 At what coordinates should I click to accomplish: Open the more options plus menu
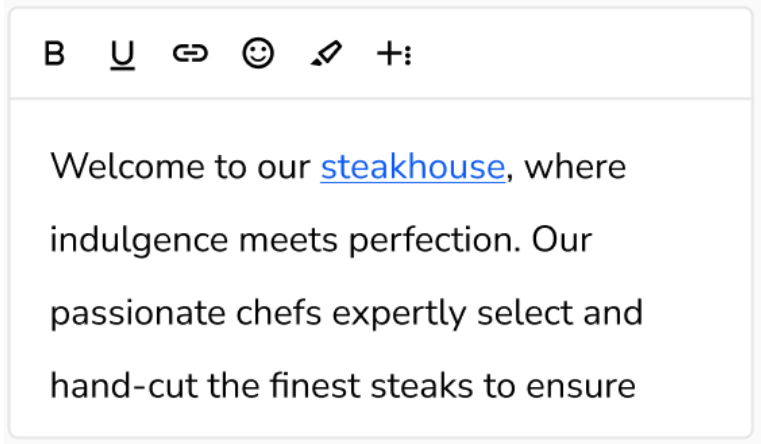tap(394, 54)
